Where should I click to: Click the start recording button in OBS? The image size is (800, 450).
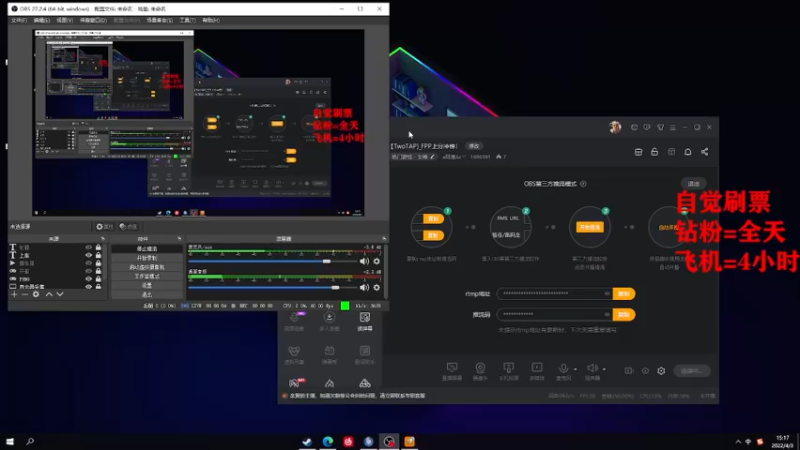[x=147, y=258]
